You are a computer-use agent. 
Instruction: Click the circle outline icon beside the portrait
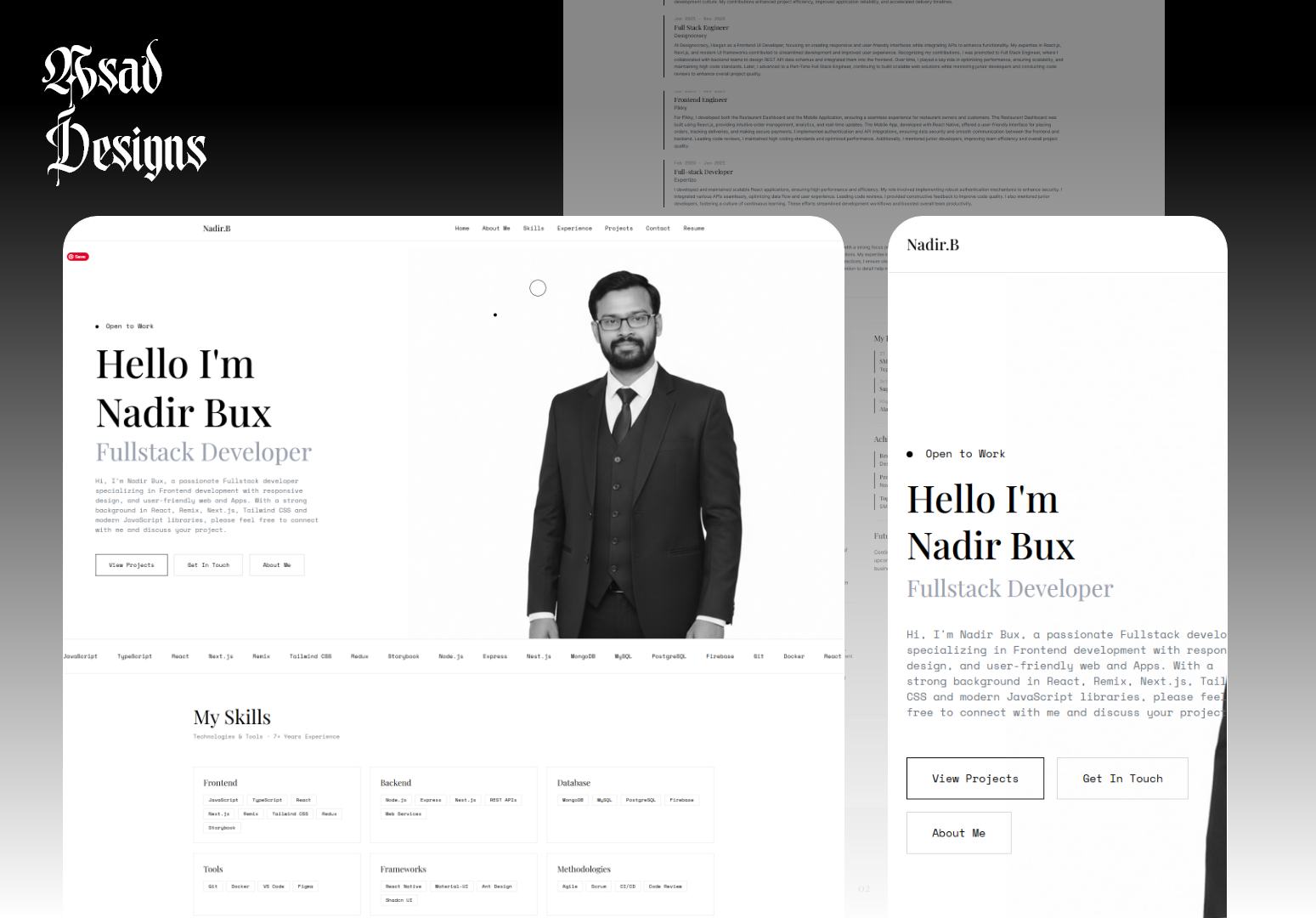pyautogui.click(x=538, y=288)
